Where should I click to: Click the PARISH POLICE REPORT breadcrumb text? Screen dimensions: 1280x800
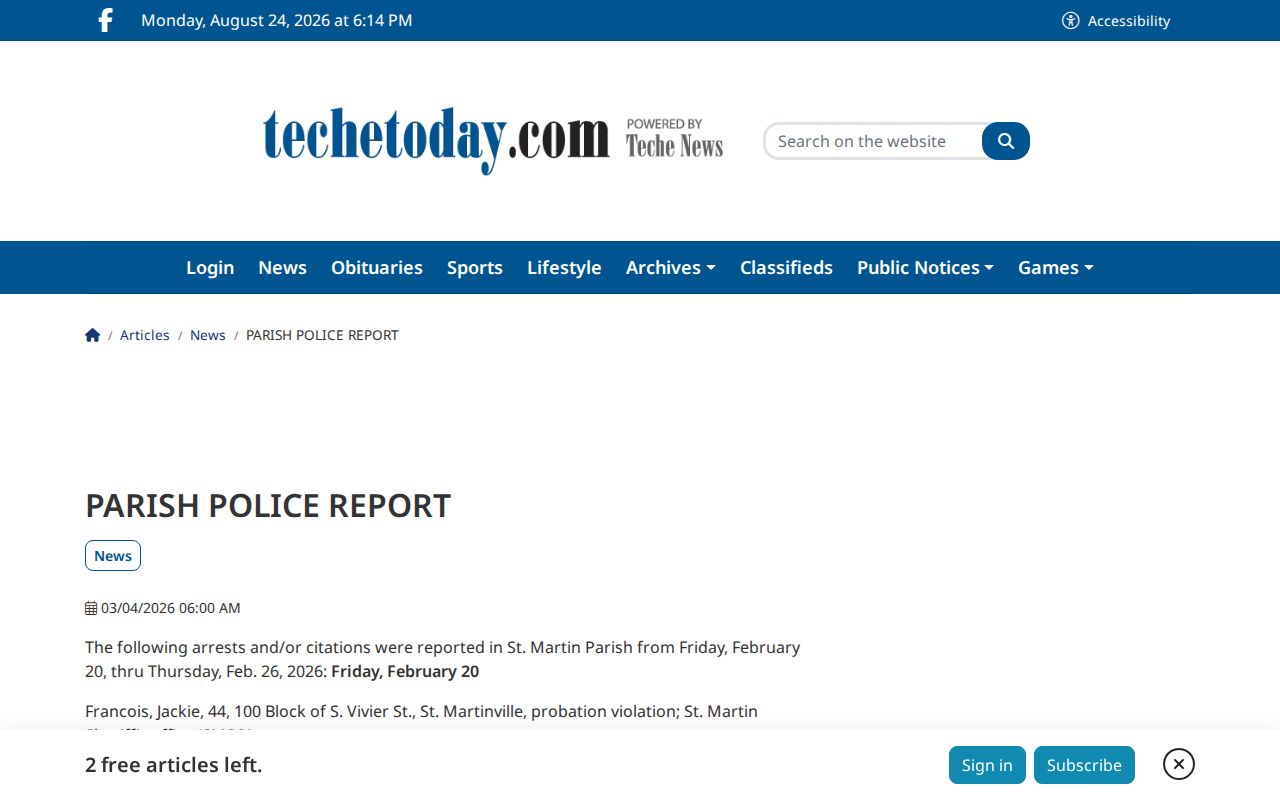coord(322,335)
